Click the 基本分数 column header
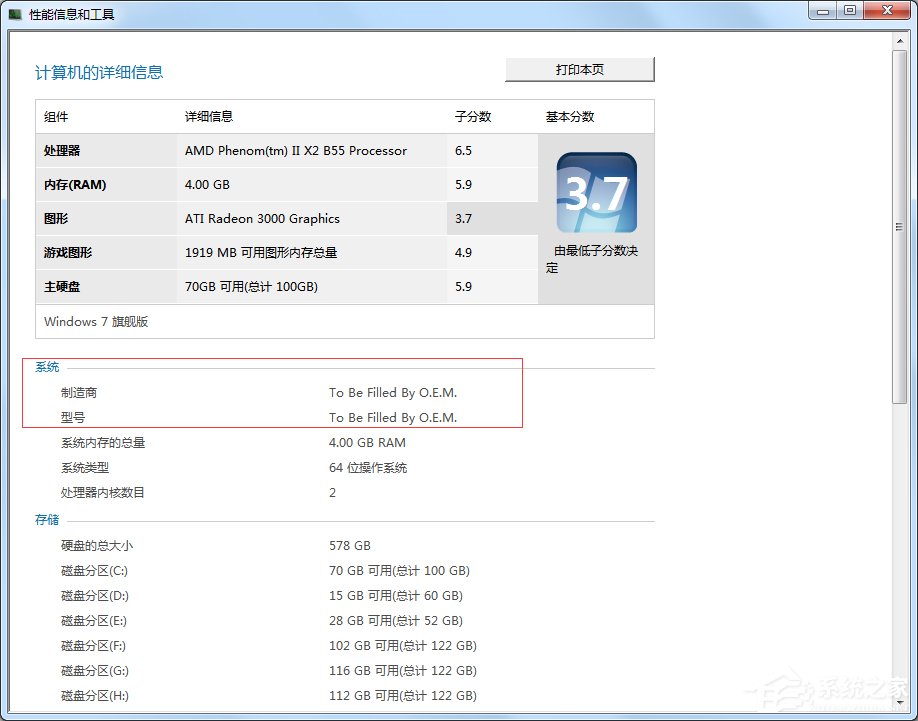Screen dimensions: 918x721 568,116
